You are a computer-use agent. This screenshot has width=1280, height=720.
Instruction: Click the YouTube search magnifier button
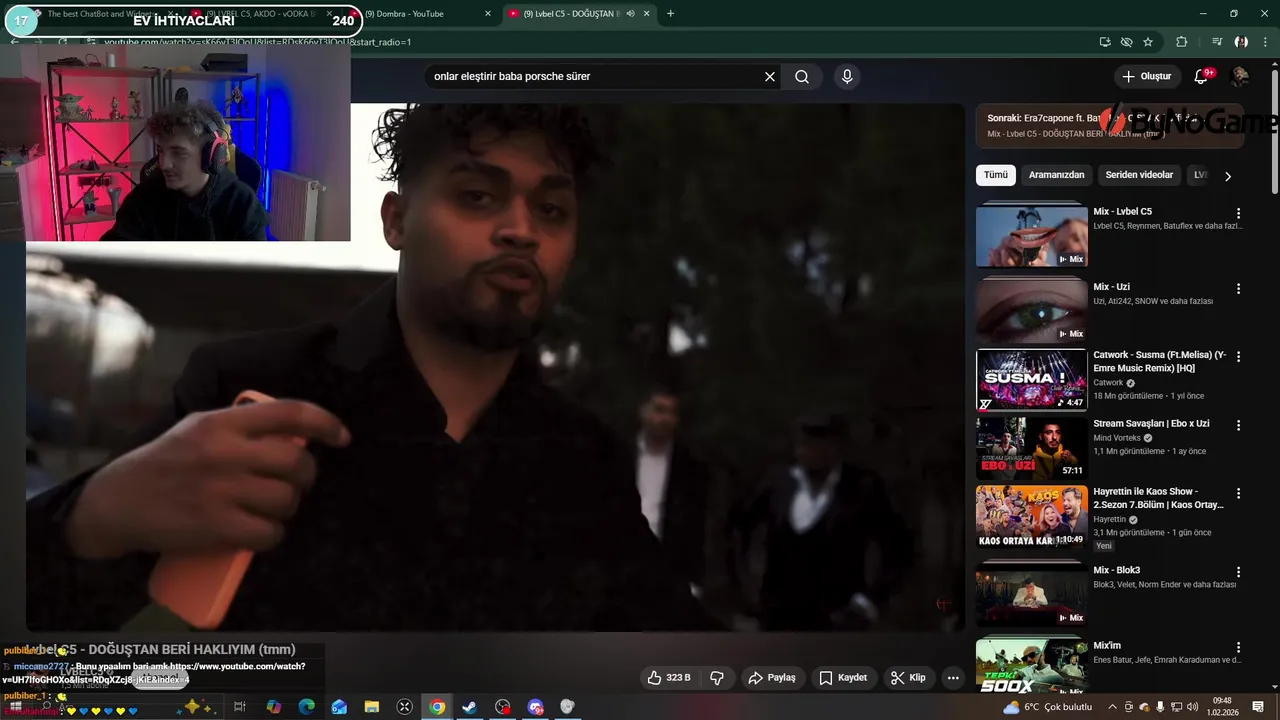(802, 77)
